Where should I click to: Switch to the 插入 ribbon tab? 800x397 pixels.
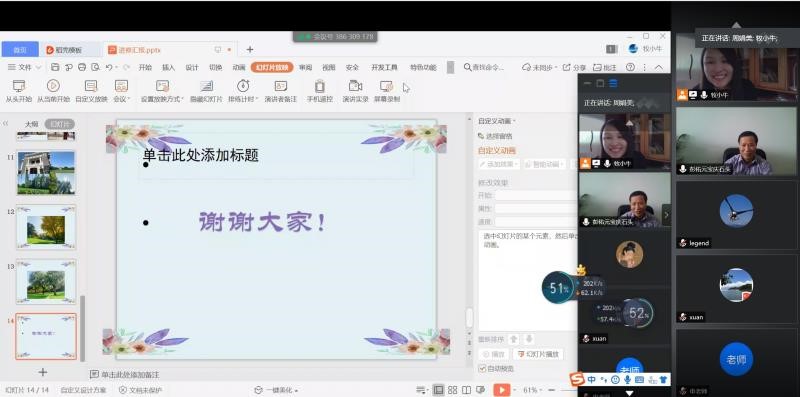[168, 67]
